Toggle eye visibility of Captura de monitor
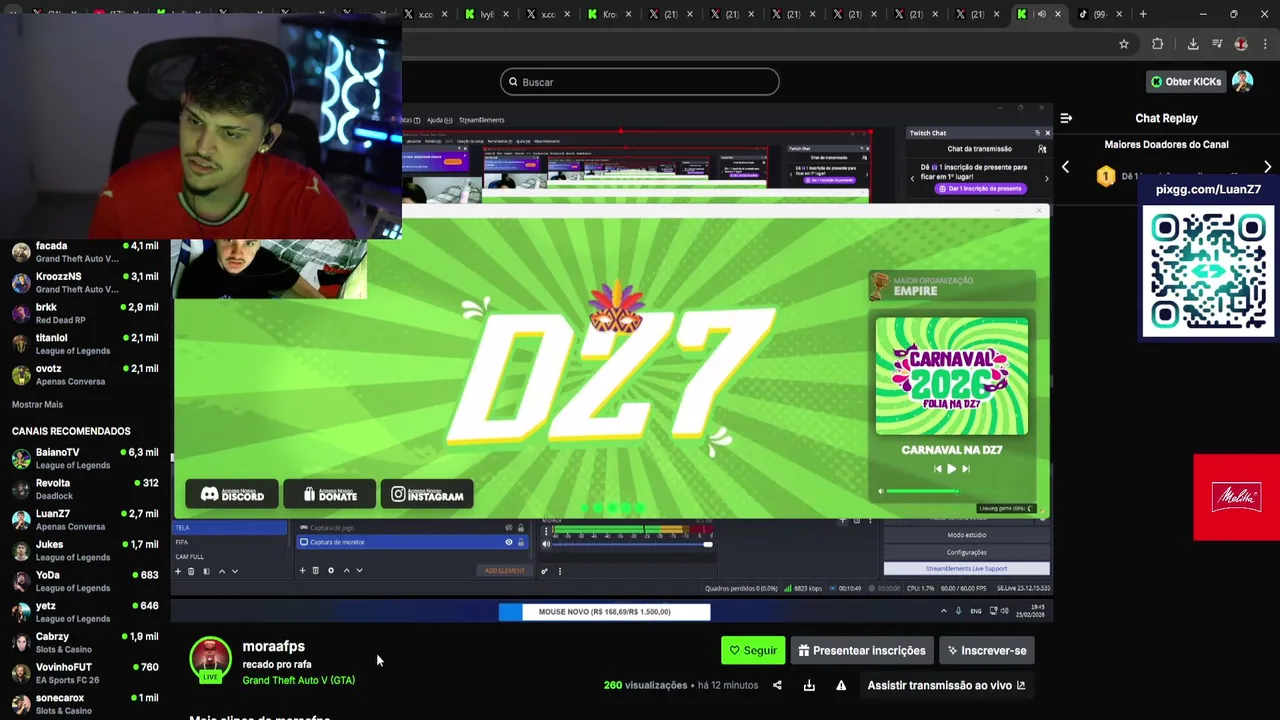The width and height of the screenshot is (1280, 720). [508, 542]
